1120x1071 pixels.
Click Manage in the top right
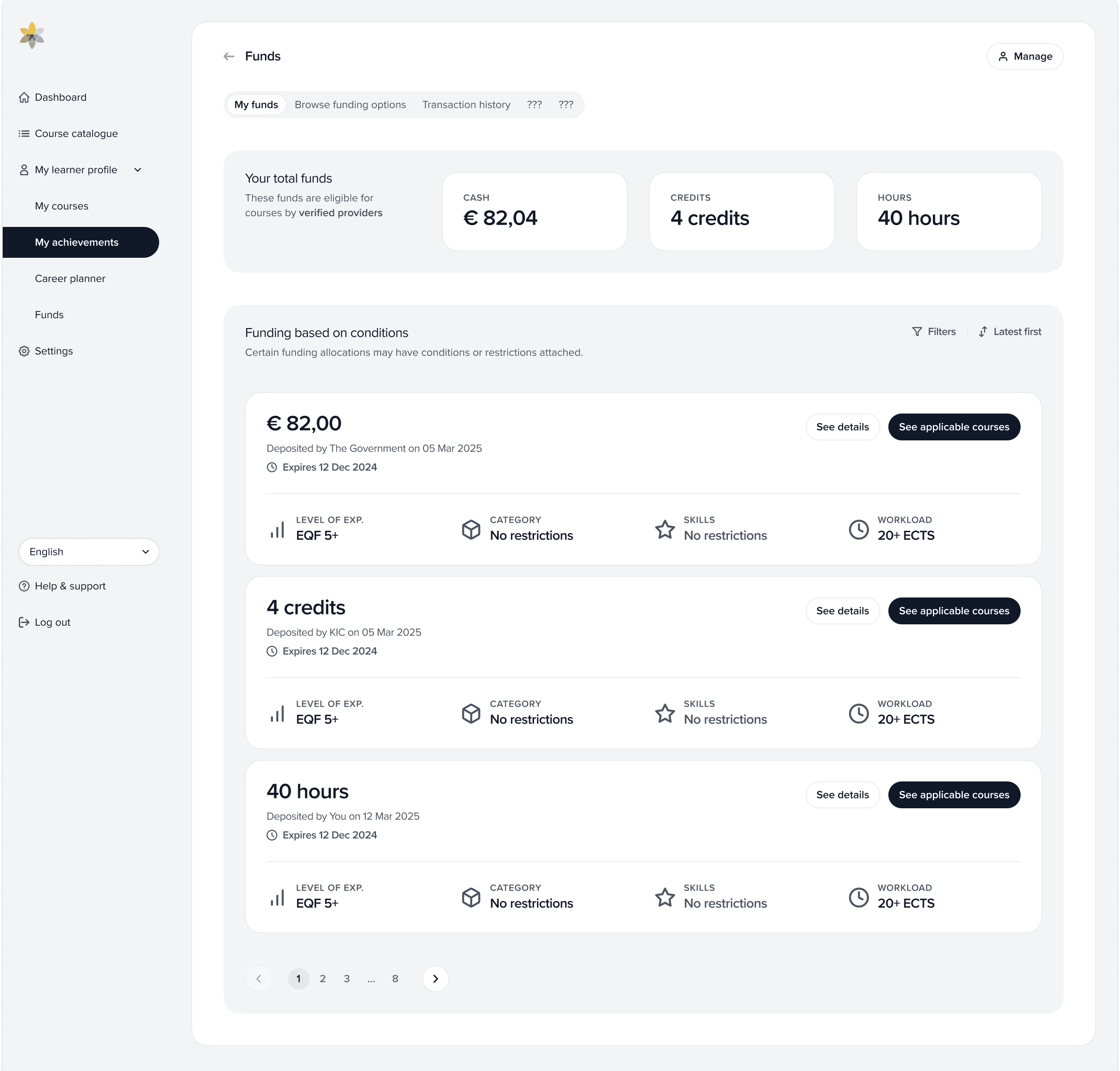pyautogui.click(x=1025, y=56)
